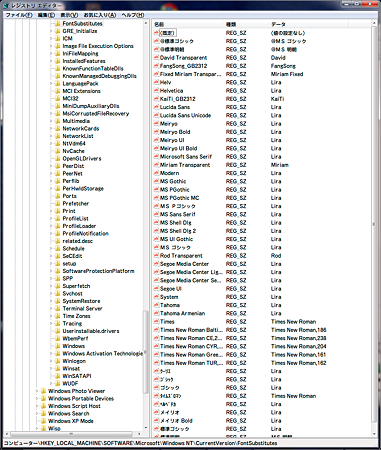Click the values pane vertical scrollbar
This screenshot has height=450, width=381.
pos(374,228)
